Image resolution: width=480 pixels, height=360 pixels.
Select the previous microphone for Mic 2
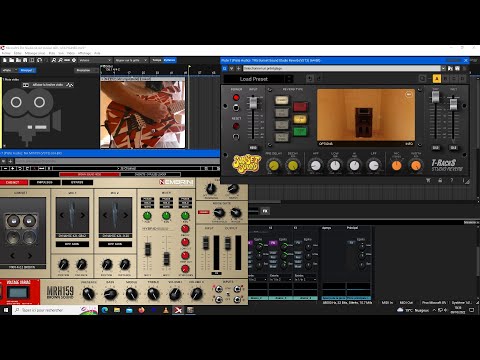tap(105, 215)
